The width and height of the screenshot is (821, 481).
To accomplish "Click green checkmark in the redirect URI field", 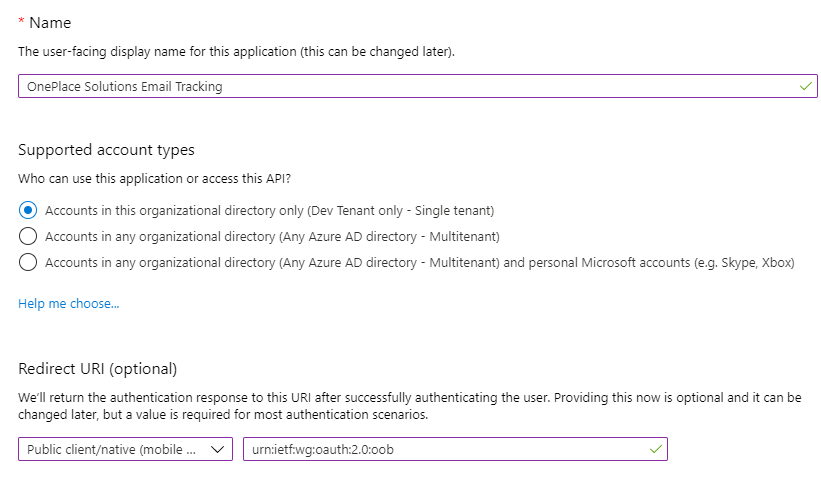I will pyautogui.click(x=655, y=449).
